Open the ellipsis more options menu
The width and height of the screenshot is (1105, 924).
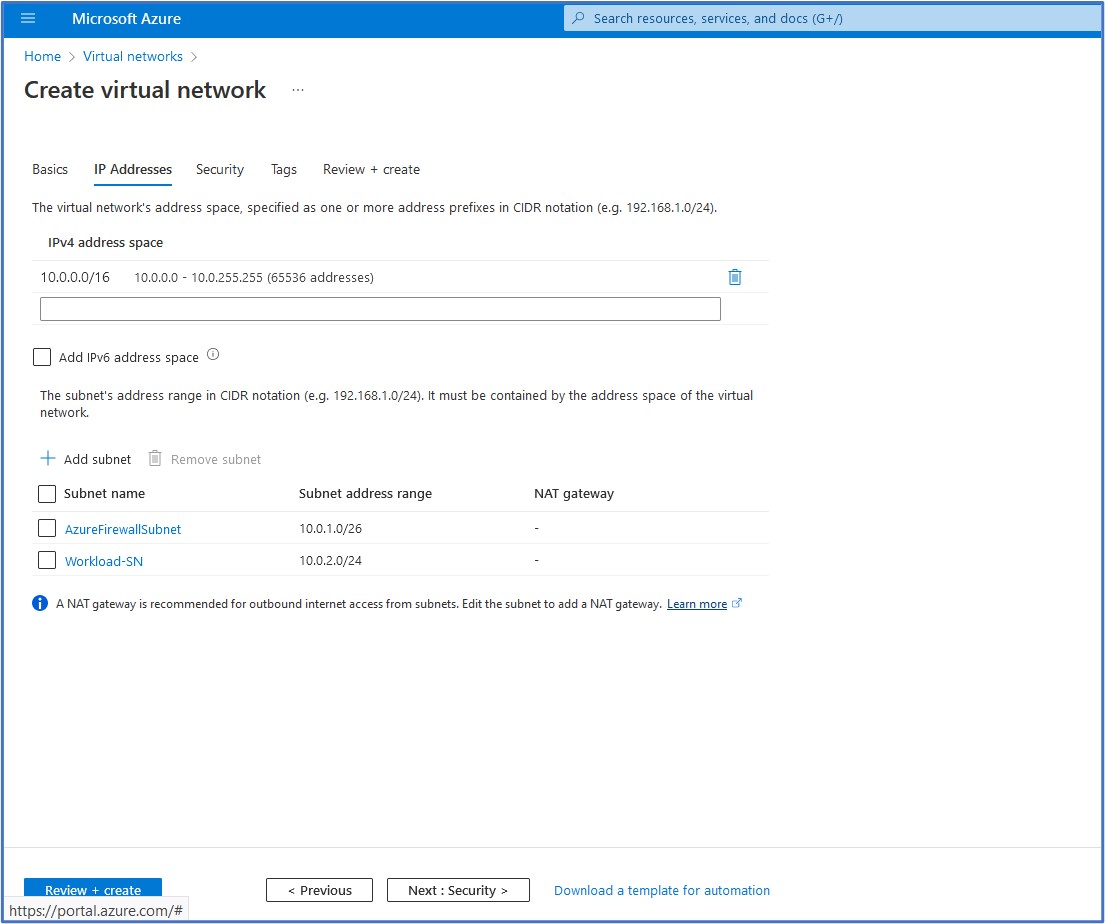tap(297, 90)
